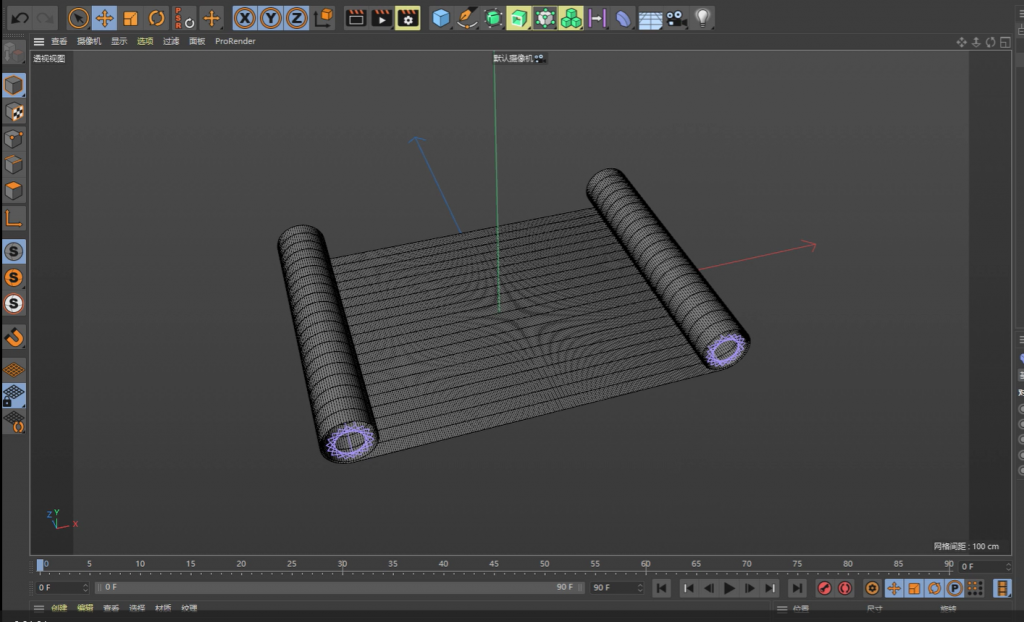Viewport: 1024px width, 622px height.
Task: Open the material manager 创建 menu
Action: pyautogui.click(x=59, y=608)
